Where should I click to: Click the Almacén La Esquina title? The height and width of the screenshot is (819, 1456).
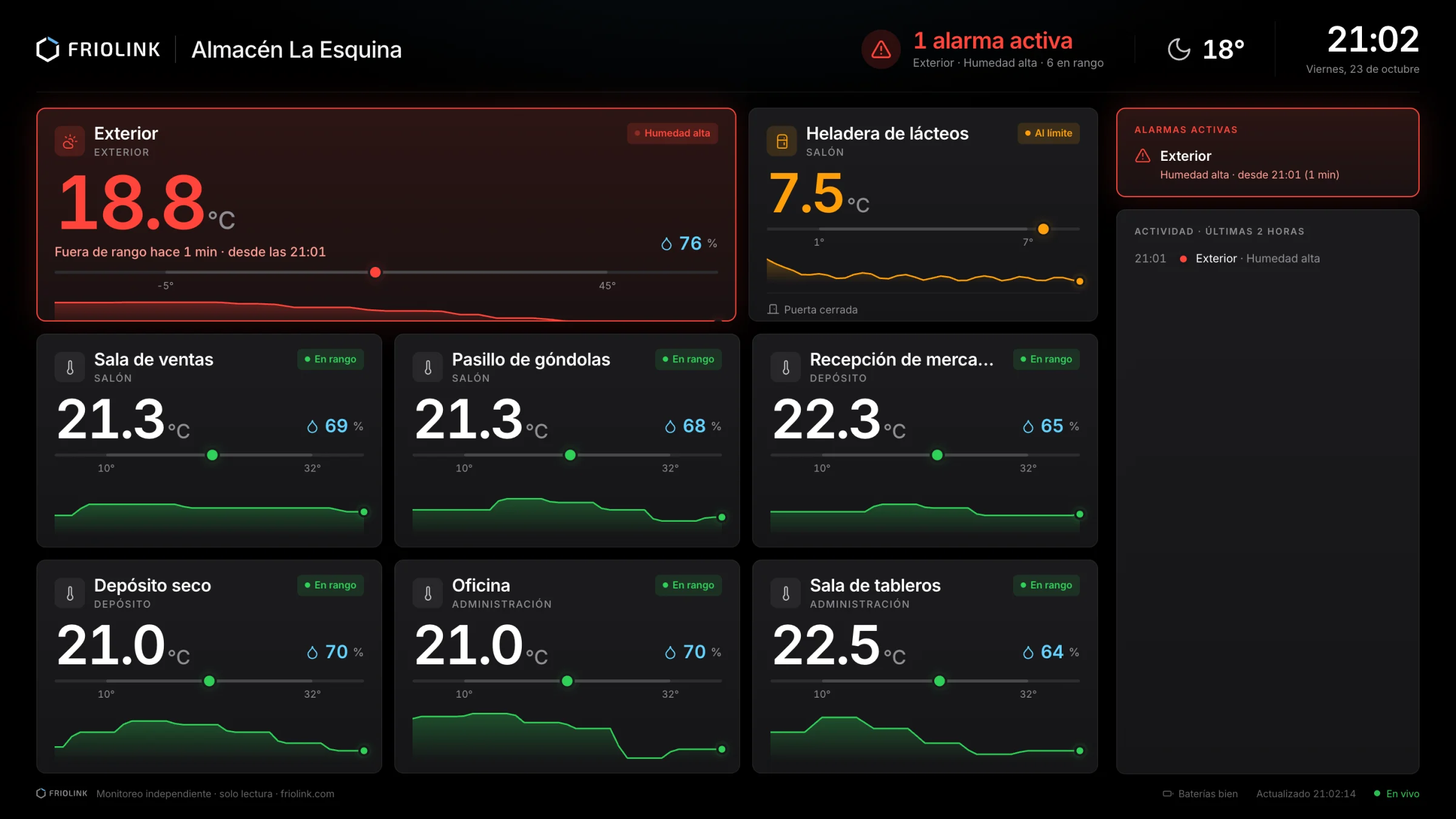tap(297, 50)
